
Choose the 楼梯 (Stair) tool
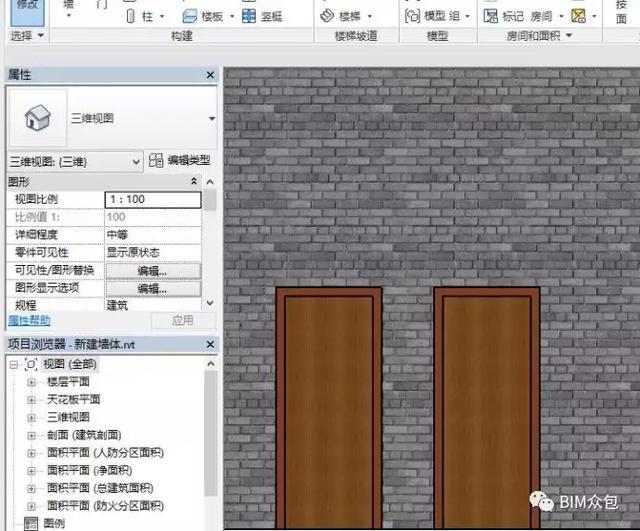[342, 17]
